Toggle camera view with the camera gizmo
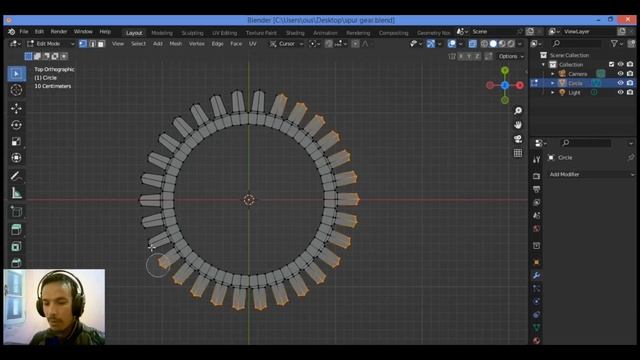 pyautogui.click(x=518, y=139)
